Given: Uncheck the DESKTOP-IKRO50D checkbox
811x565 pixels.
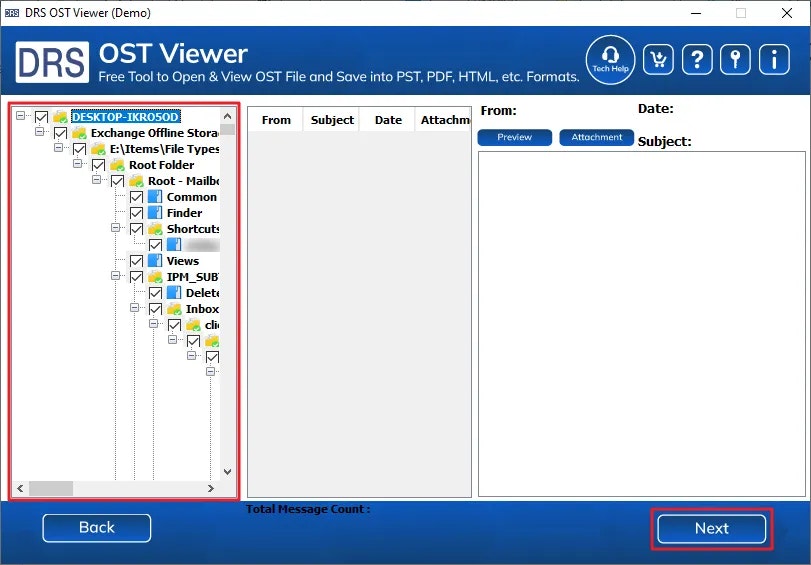Looking at the screenshot, I should [x=41, y=117].
